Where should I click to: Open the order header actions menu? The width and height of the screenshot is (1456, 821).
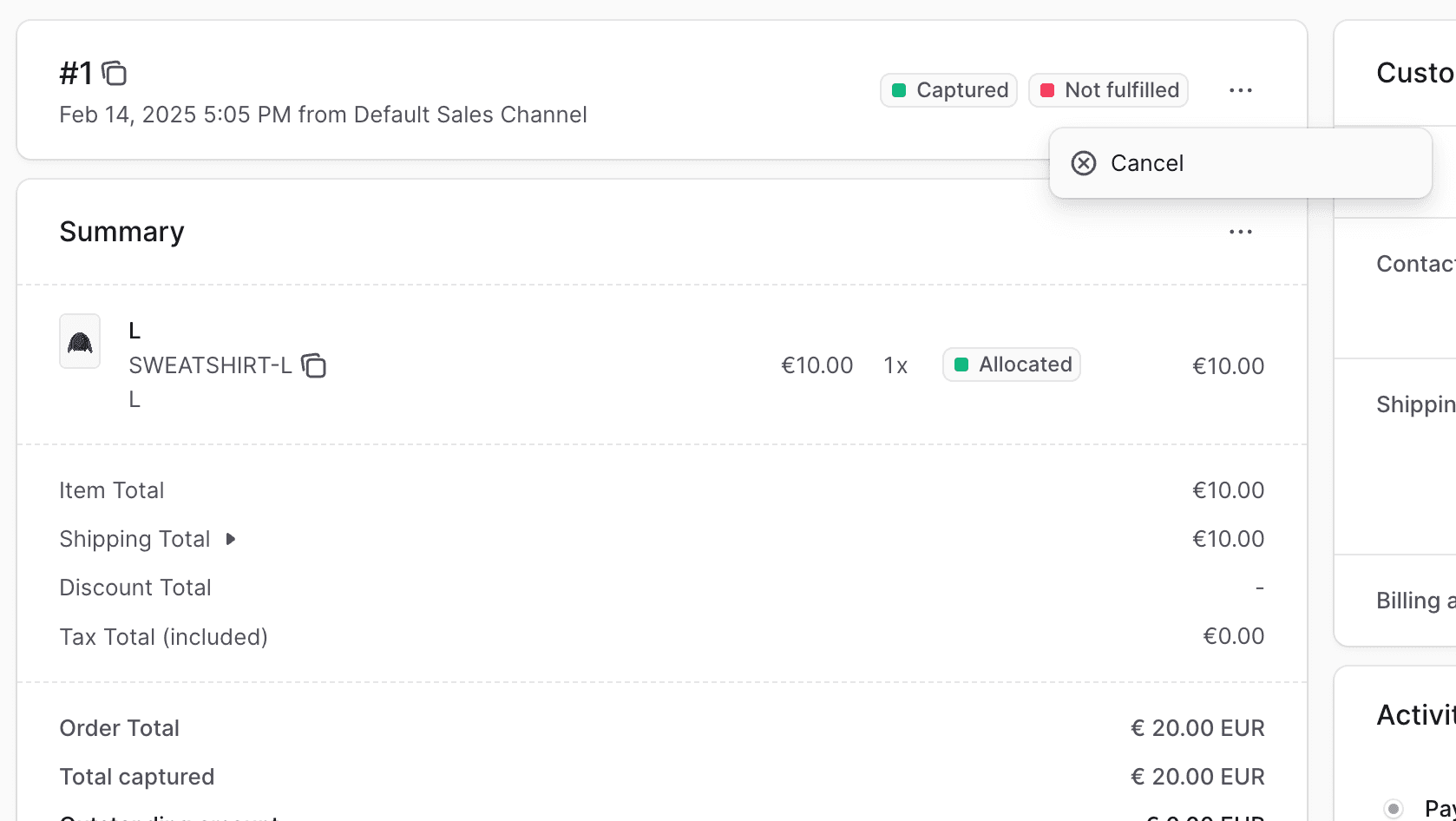tap(1240, 90)
